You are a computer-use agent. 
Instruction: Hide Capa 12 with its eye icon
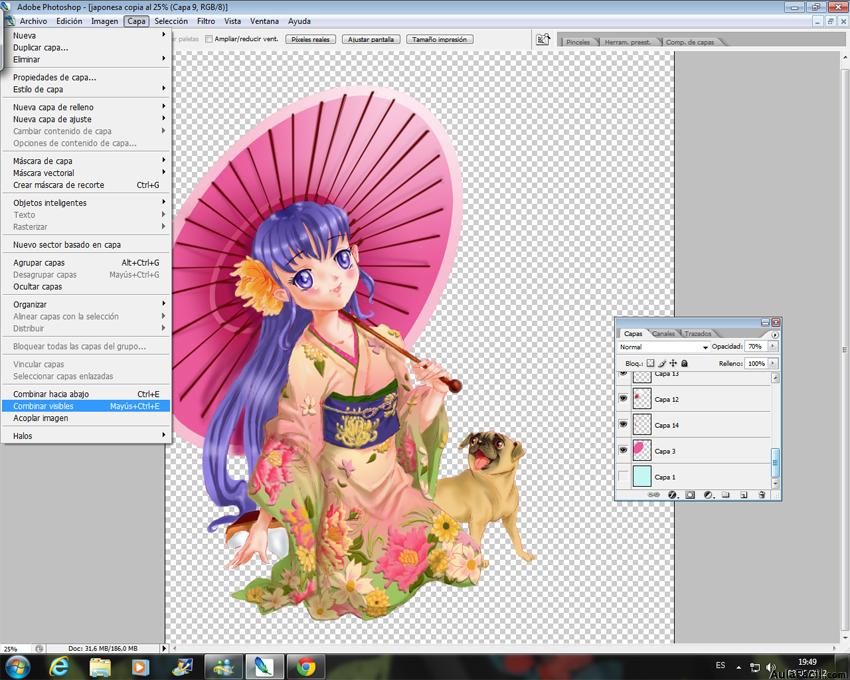(x=623, y=399)
